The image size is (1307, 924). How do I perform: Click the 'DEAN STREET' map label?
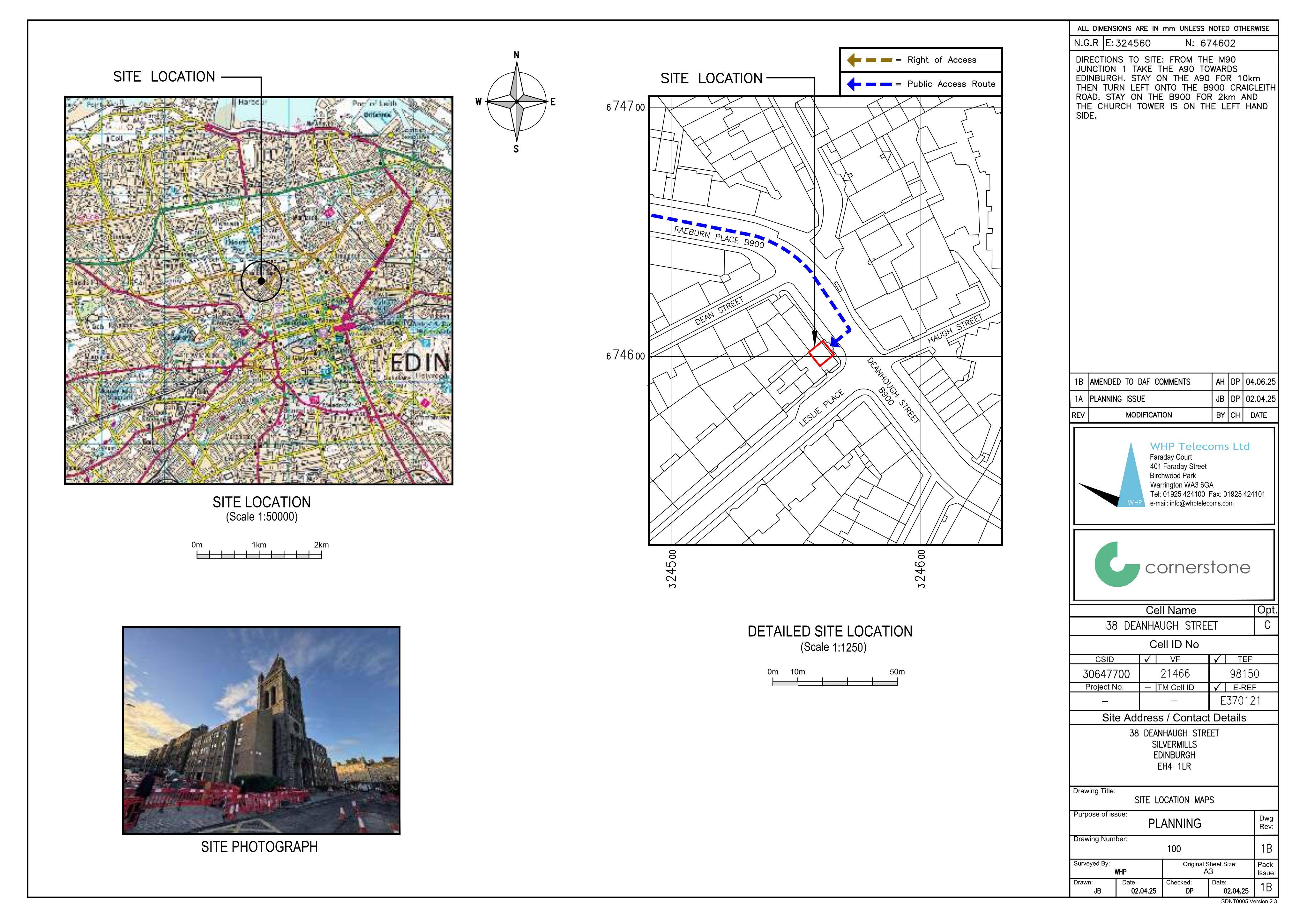pos(719,311)
